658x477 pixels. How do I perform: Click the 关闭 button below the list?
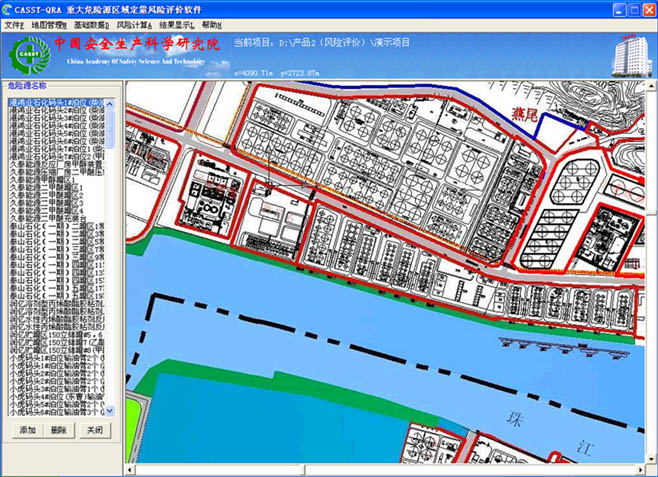coord(92,430)
